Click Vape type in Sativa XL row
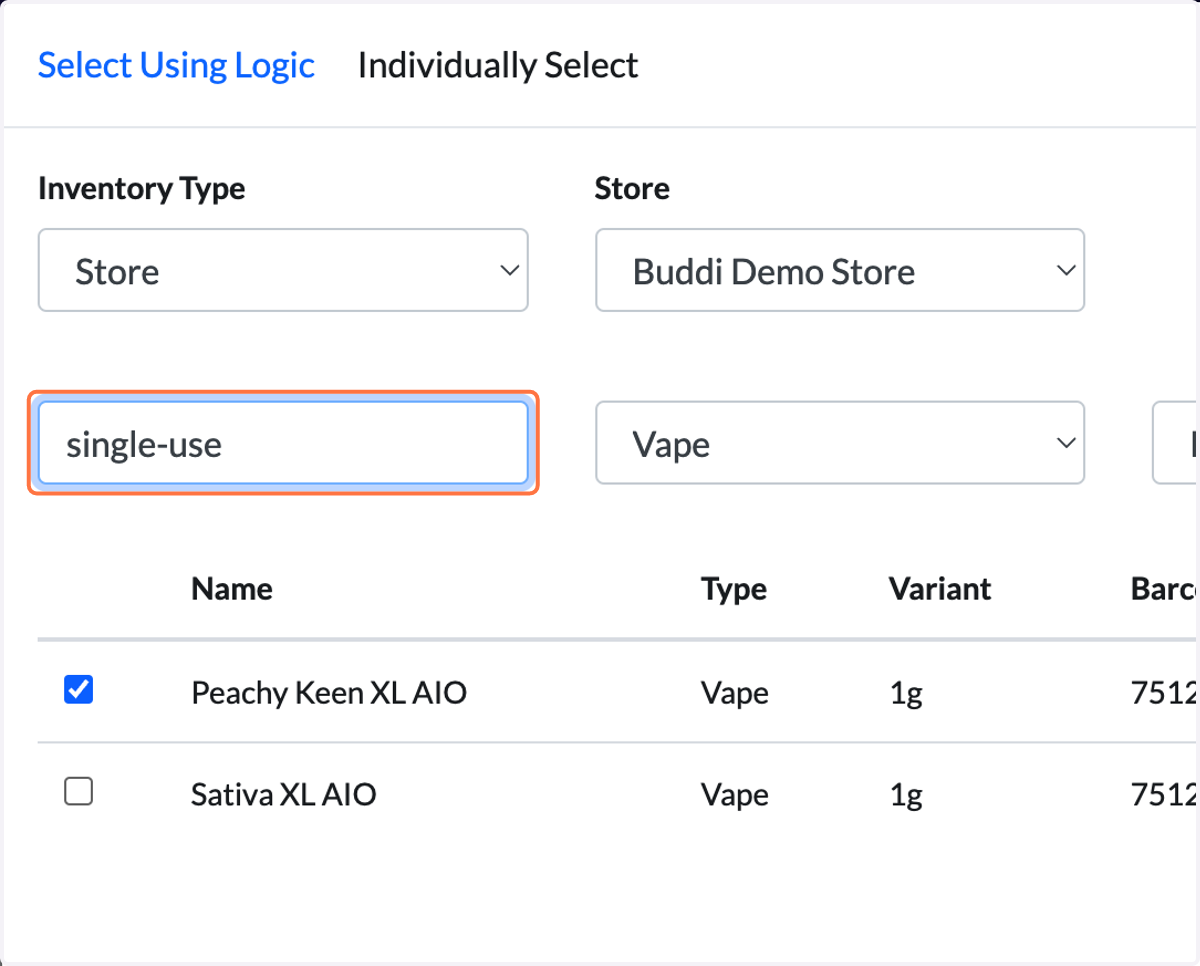The width and height of the screenshot is (1200, 966). click(x=735, y=795)
